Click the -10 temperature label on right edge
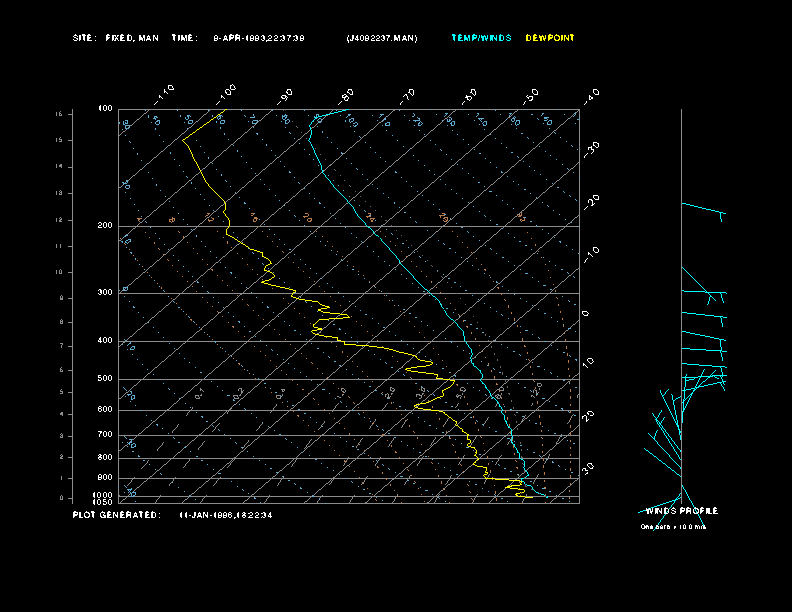 coord(591,255)
